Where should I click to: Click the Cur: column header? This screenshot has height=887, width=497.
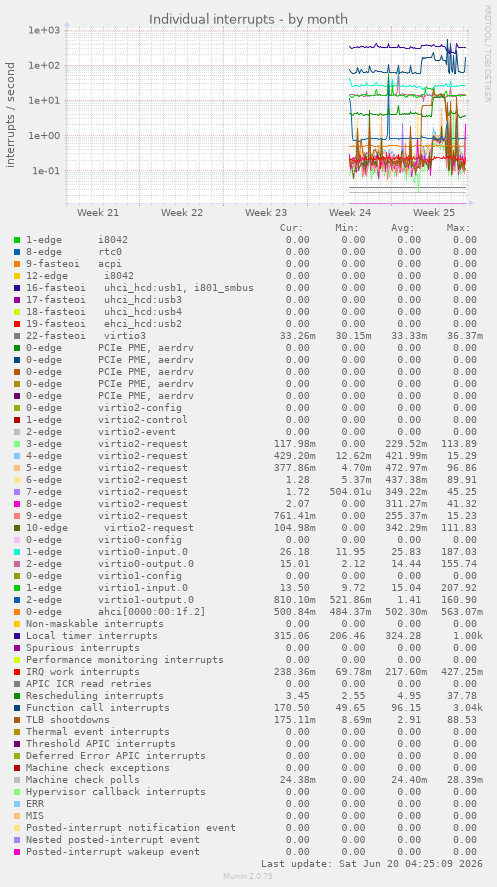pyautogui.click(x=291, y=228)
